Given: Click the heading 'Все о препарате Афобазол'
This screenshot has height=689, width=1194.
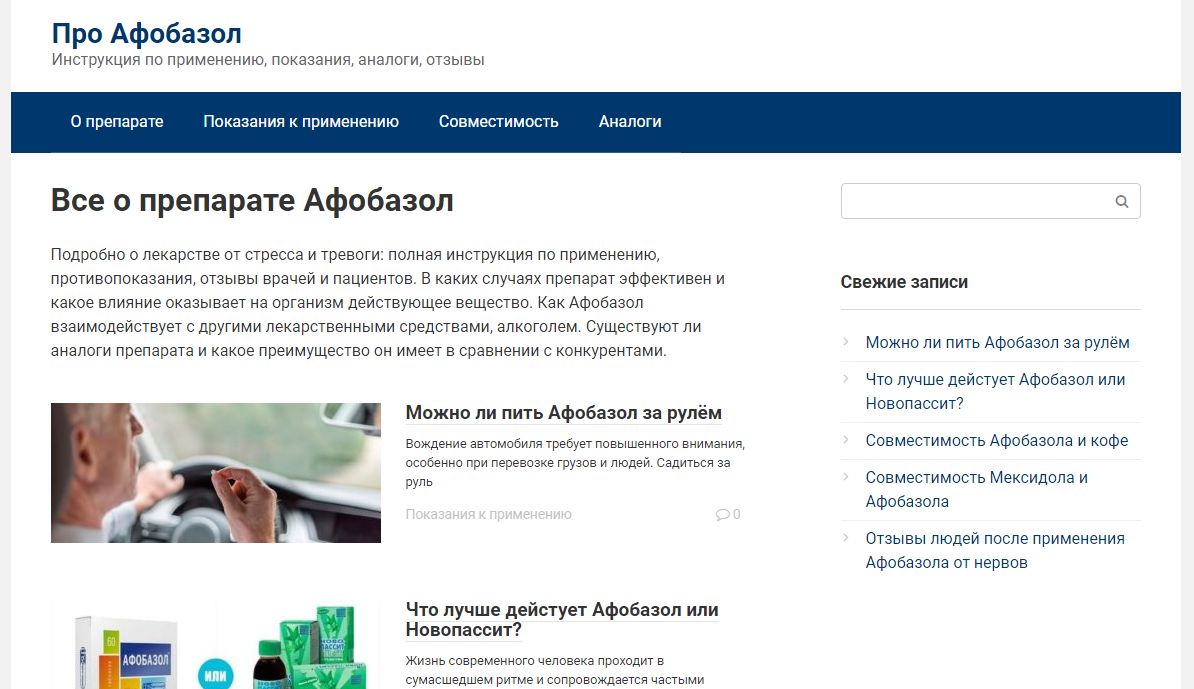Looking at the screenshot, I should [252, 201].
